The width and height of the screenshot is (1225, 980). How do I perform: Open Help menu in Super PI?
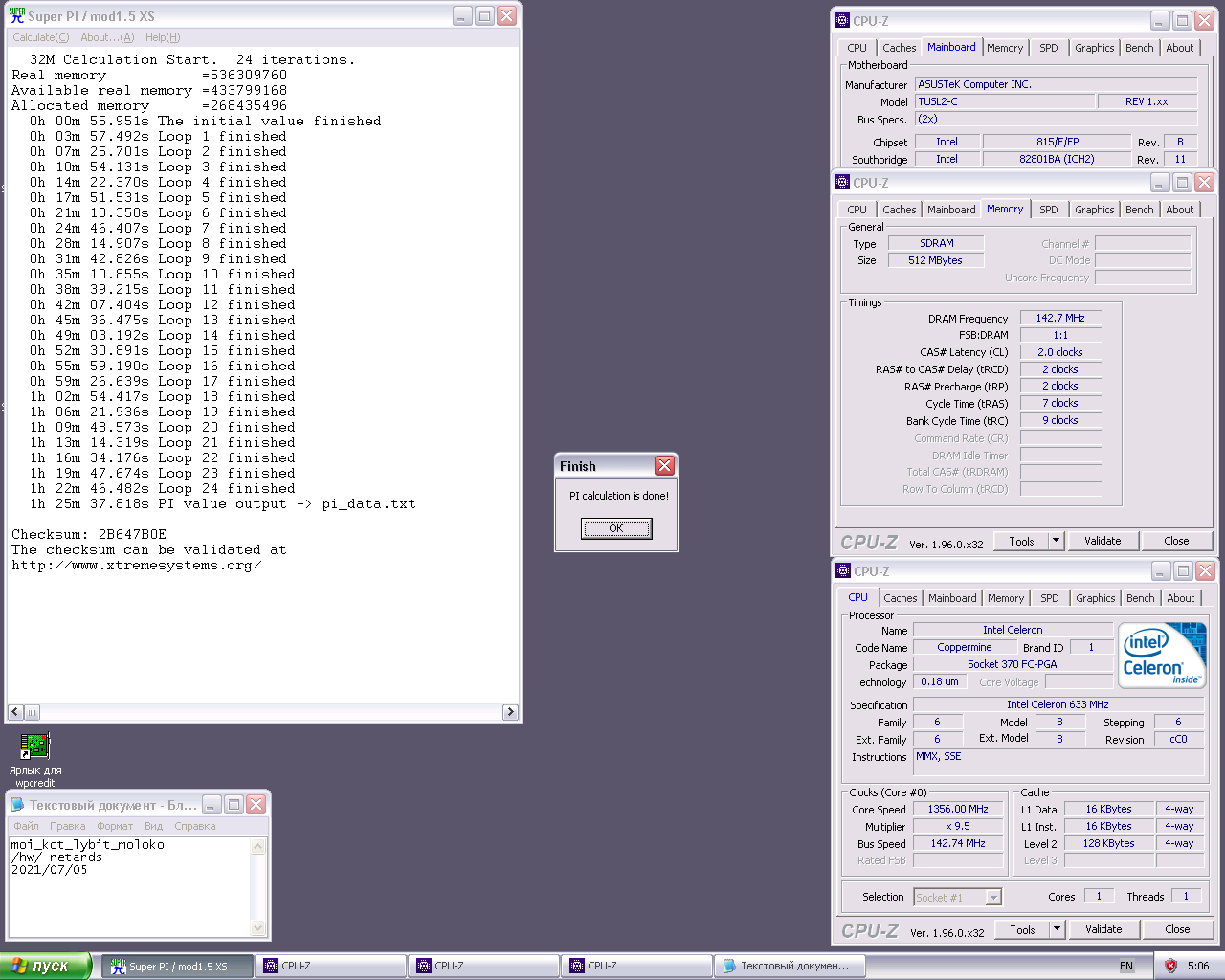(163, 37)
